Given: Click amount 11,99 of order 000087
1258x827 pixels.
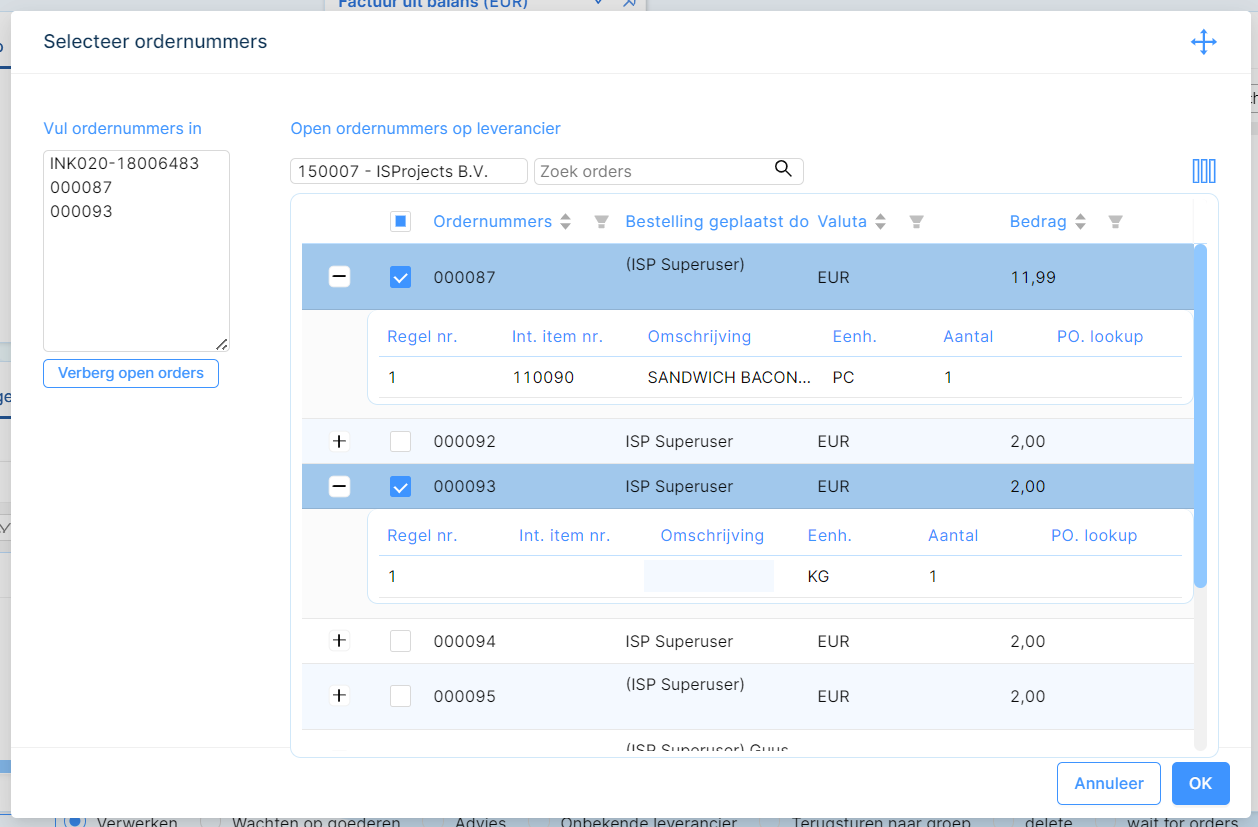Looking at the screenshot, I should [1033, 277].
